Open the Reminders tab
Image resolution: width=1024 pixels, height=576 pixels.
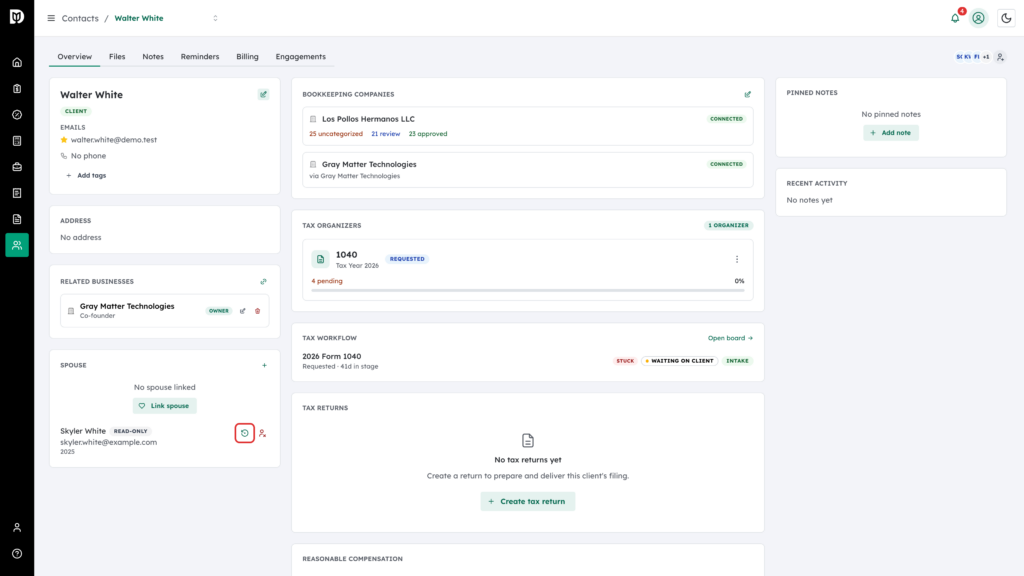pos(200,57)
